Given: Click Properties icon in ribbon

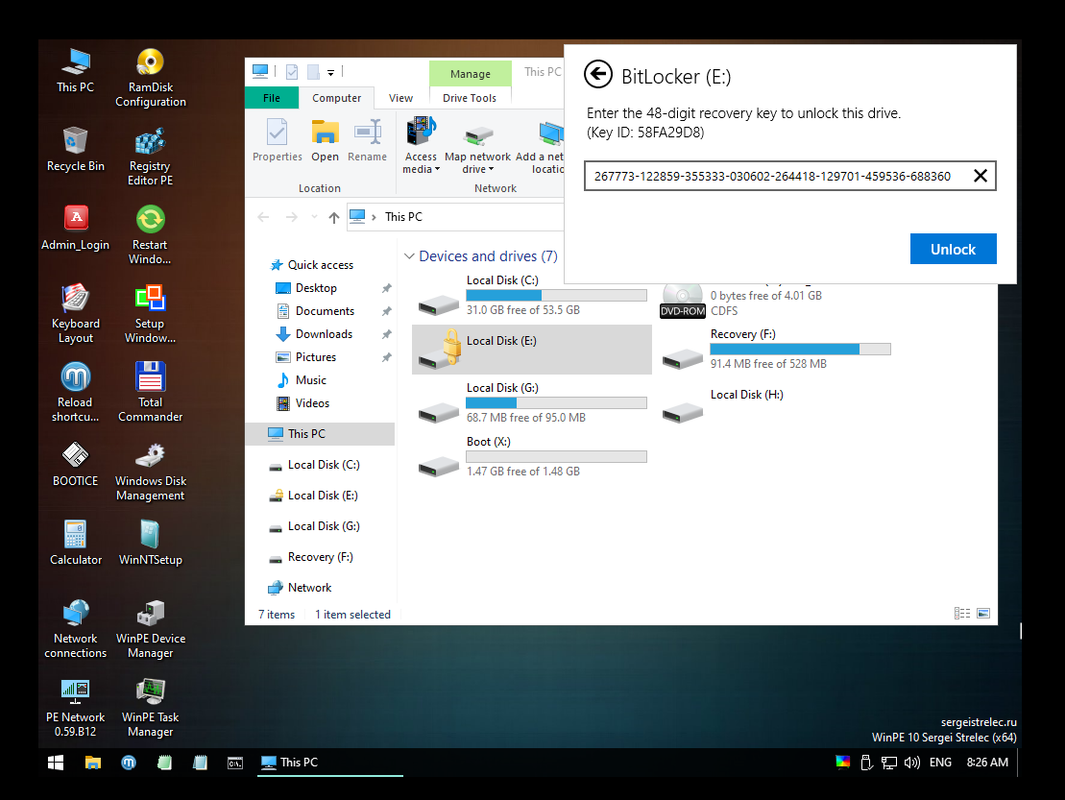Looking at the screenshot, I should [277, 141].
